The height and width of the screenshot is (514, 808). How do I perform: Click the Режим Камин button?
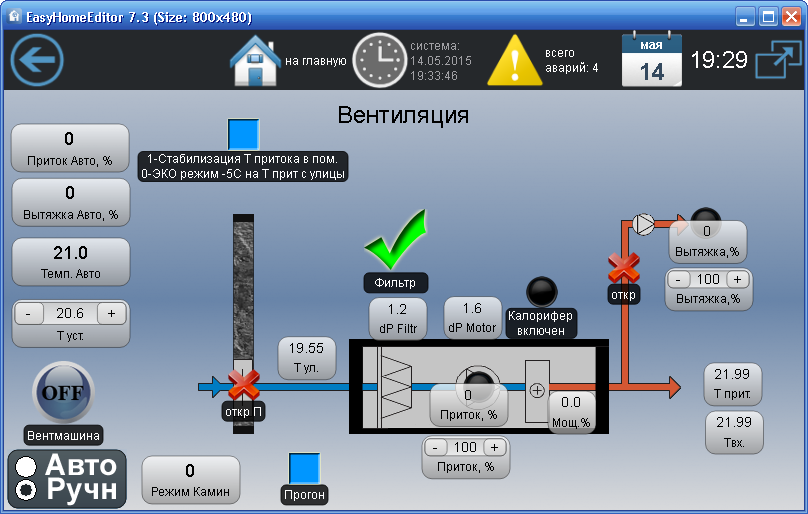coord(190,478)
